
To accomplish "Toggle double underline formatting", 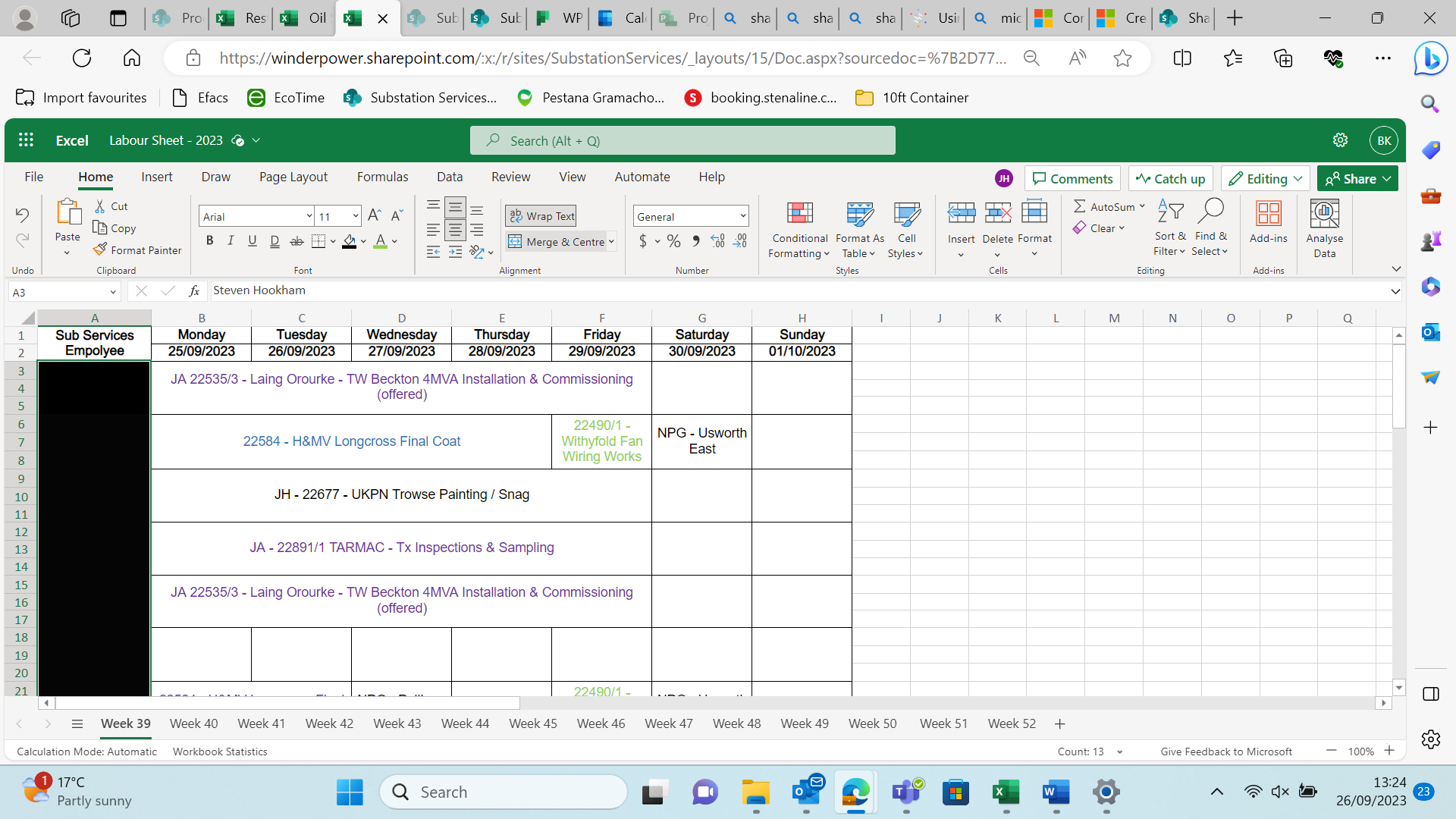I will [275, 241].
